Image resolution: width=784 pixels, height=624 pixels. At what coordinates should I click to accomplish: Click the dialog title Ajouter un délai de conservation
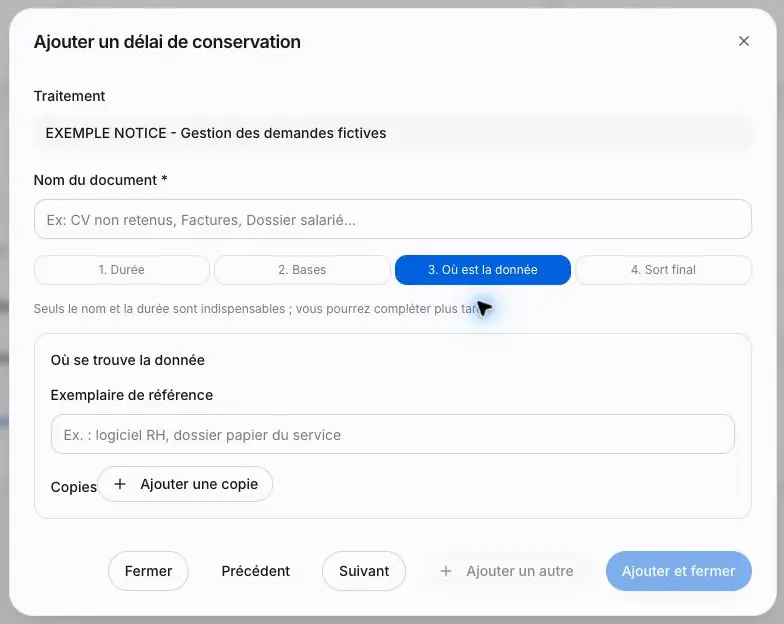point(167,42)
